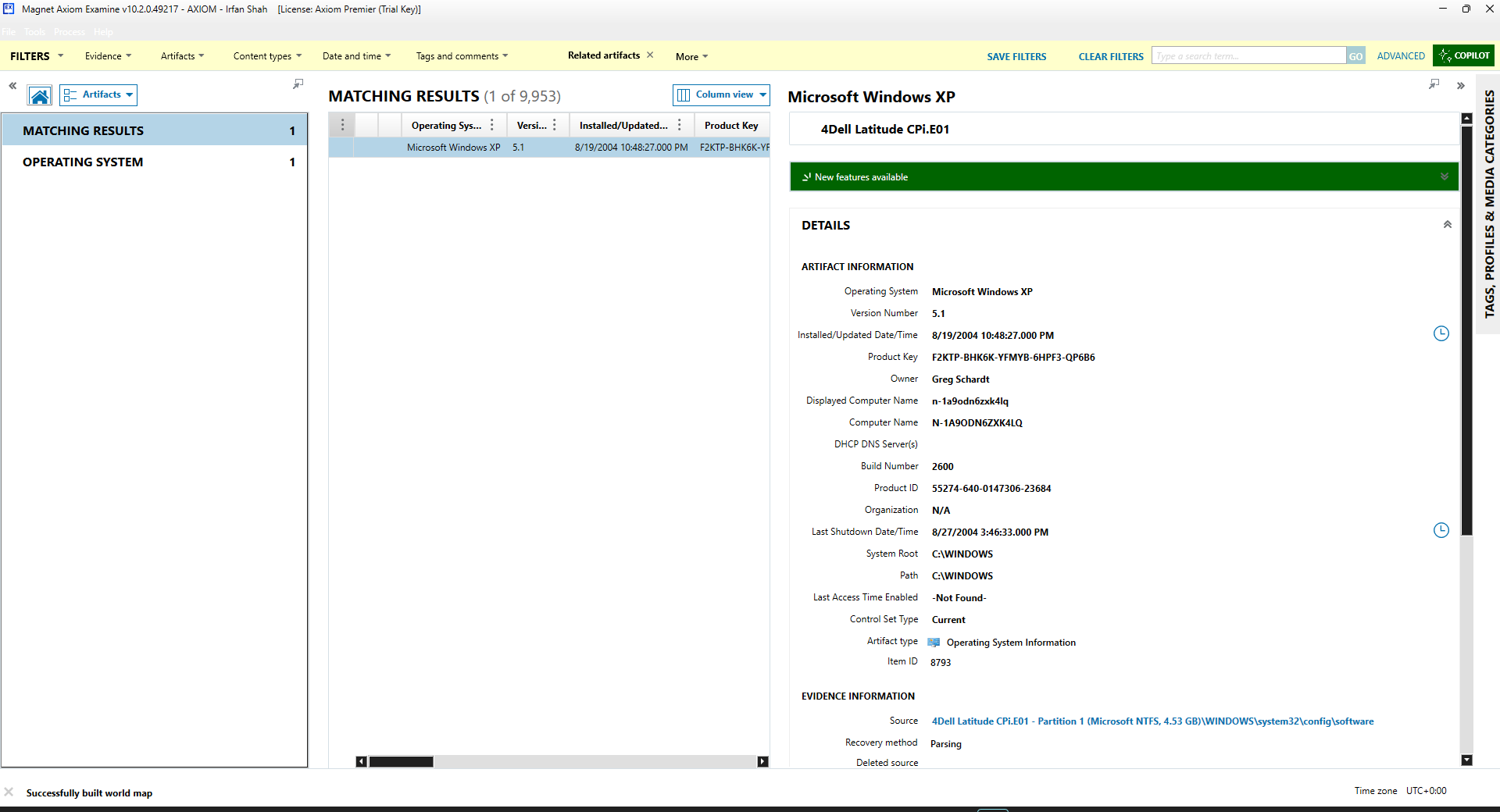Open the Artifacts filter dropdown
Screen dimensions: 1500x812
(x=182, y=56)
